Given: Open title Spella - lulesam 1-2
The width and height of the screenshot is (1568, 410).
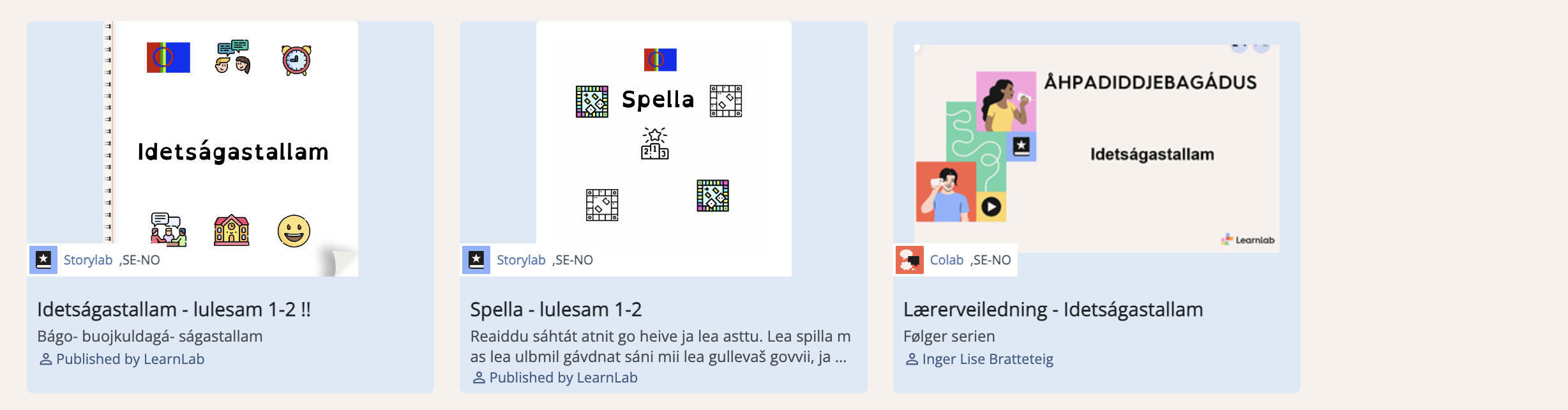Looking at the screenshot, I should tap(555, 310).
